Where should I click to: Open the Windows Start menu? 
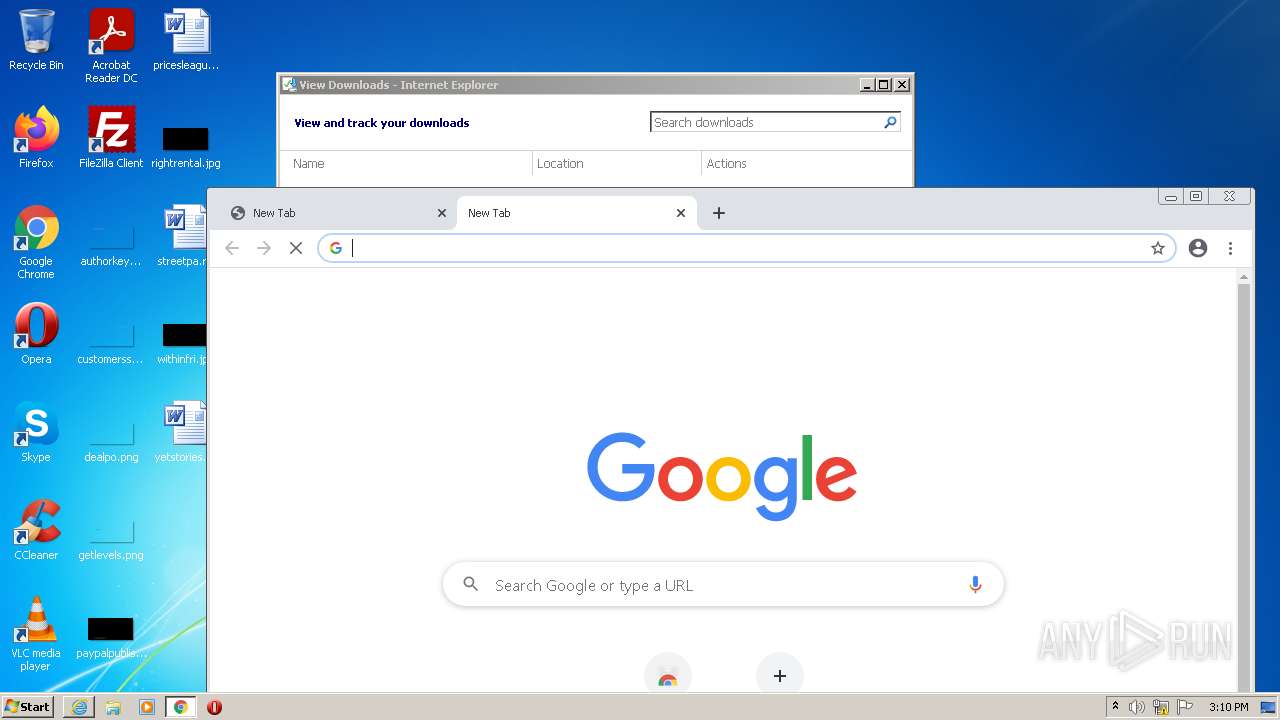click(28, 707)
